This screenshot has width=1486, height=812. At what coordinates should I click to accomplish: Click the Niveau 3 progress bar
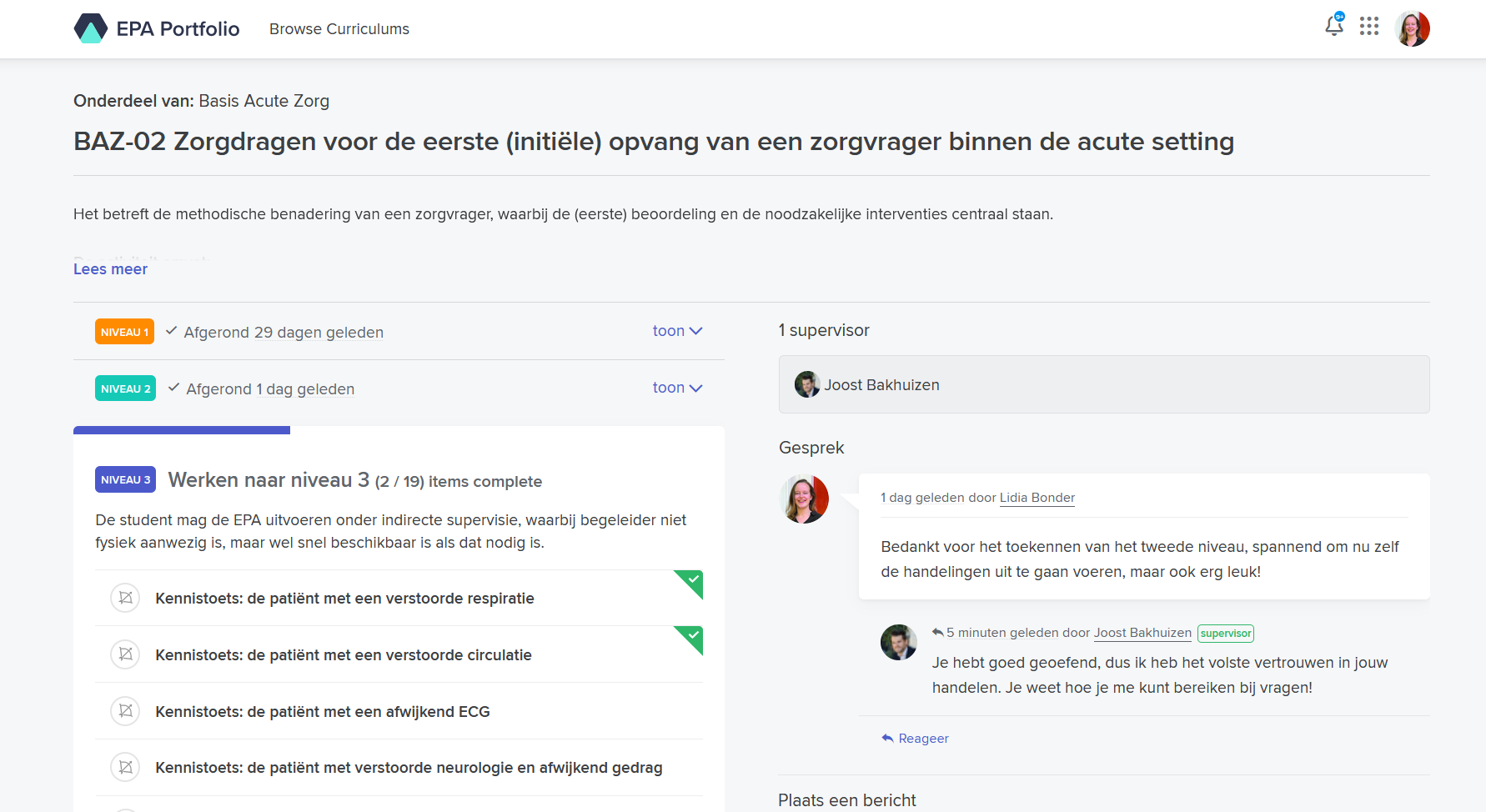(x=182, y=430)
